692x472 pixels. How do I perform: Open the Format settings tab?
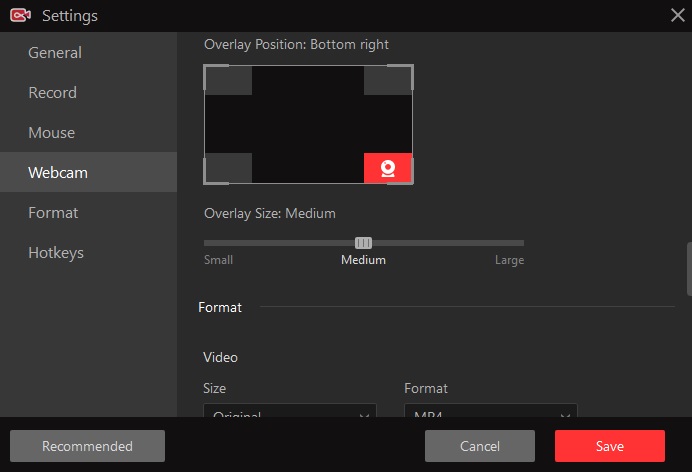[x=88, y=213]
